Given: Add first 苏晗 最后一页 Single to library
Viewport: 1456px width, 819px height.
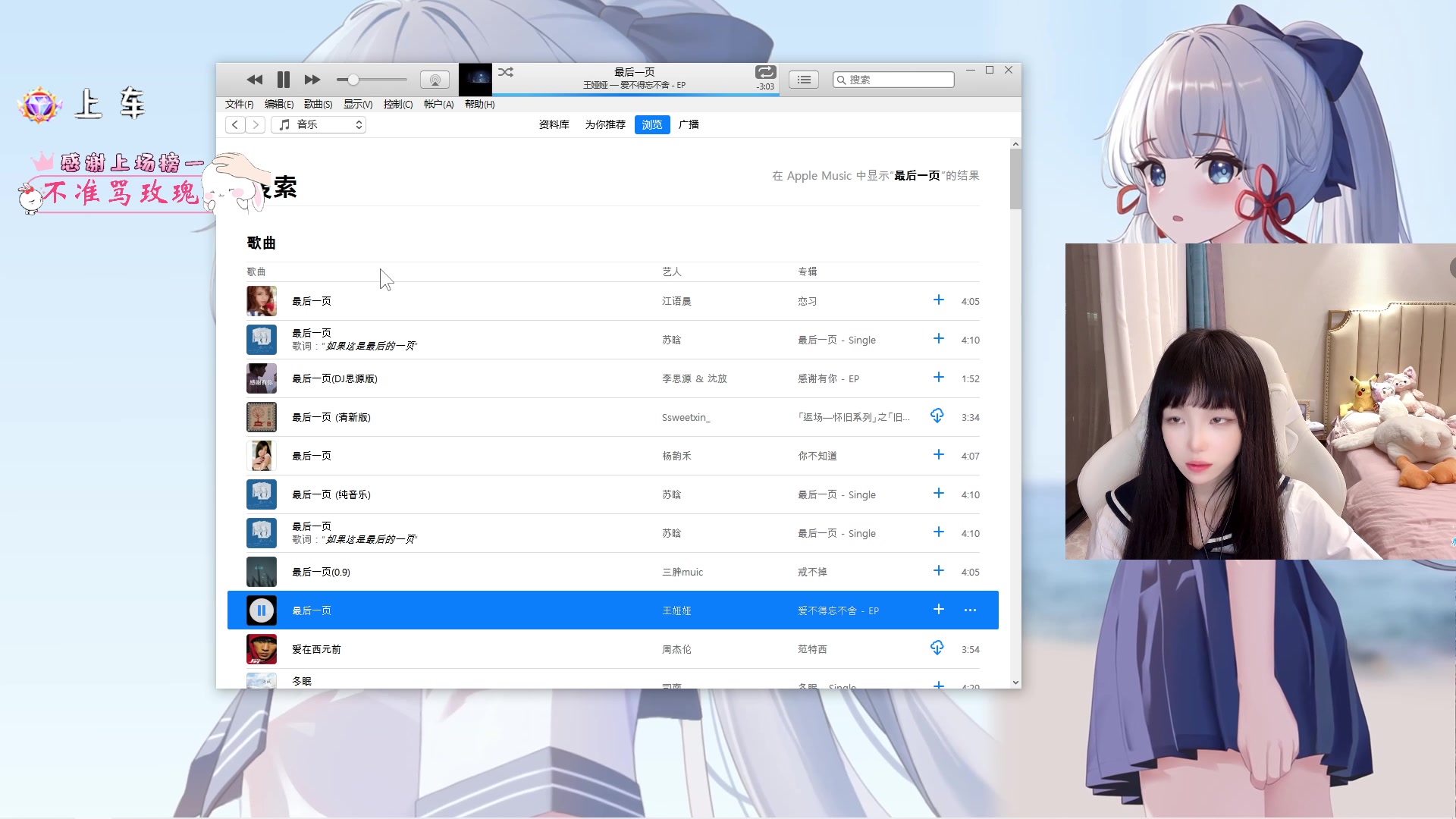Looking at the screenshot, I should coord(939,339).
